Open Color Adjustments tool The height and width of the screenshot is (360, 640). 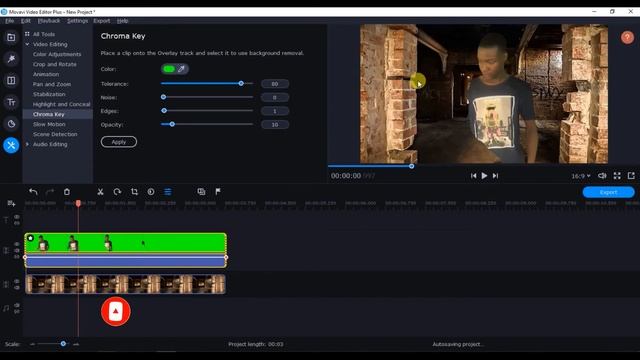(x=57, y=54)
